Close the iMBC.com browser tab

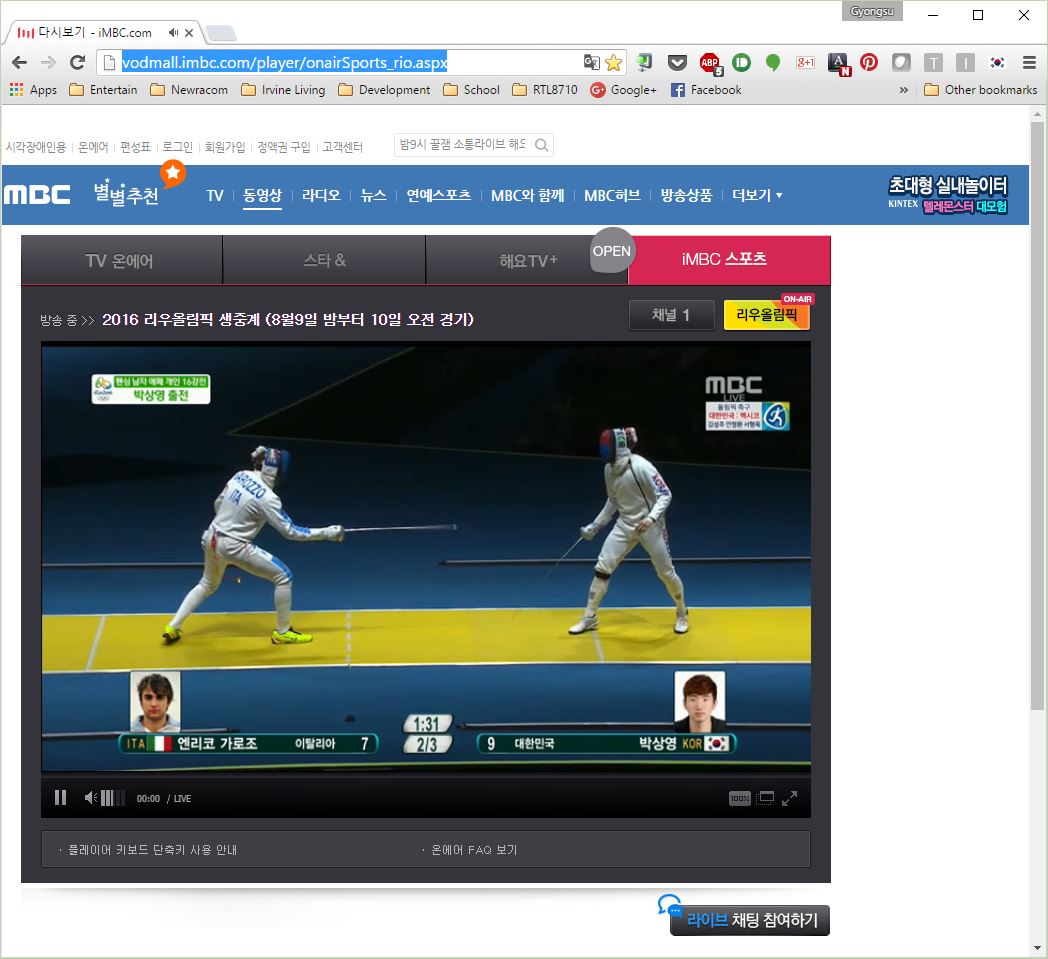pos(189,33)
